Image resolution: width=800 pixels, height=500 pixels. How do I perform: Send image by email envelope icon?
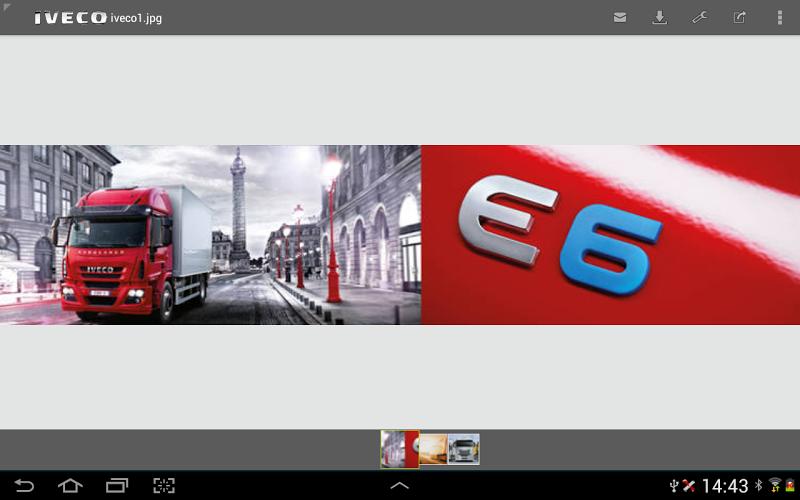[x=620, y=18]
